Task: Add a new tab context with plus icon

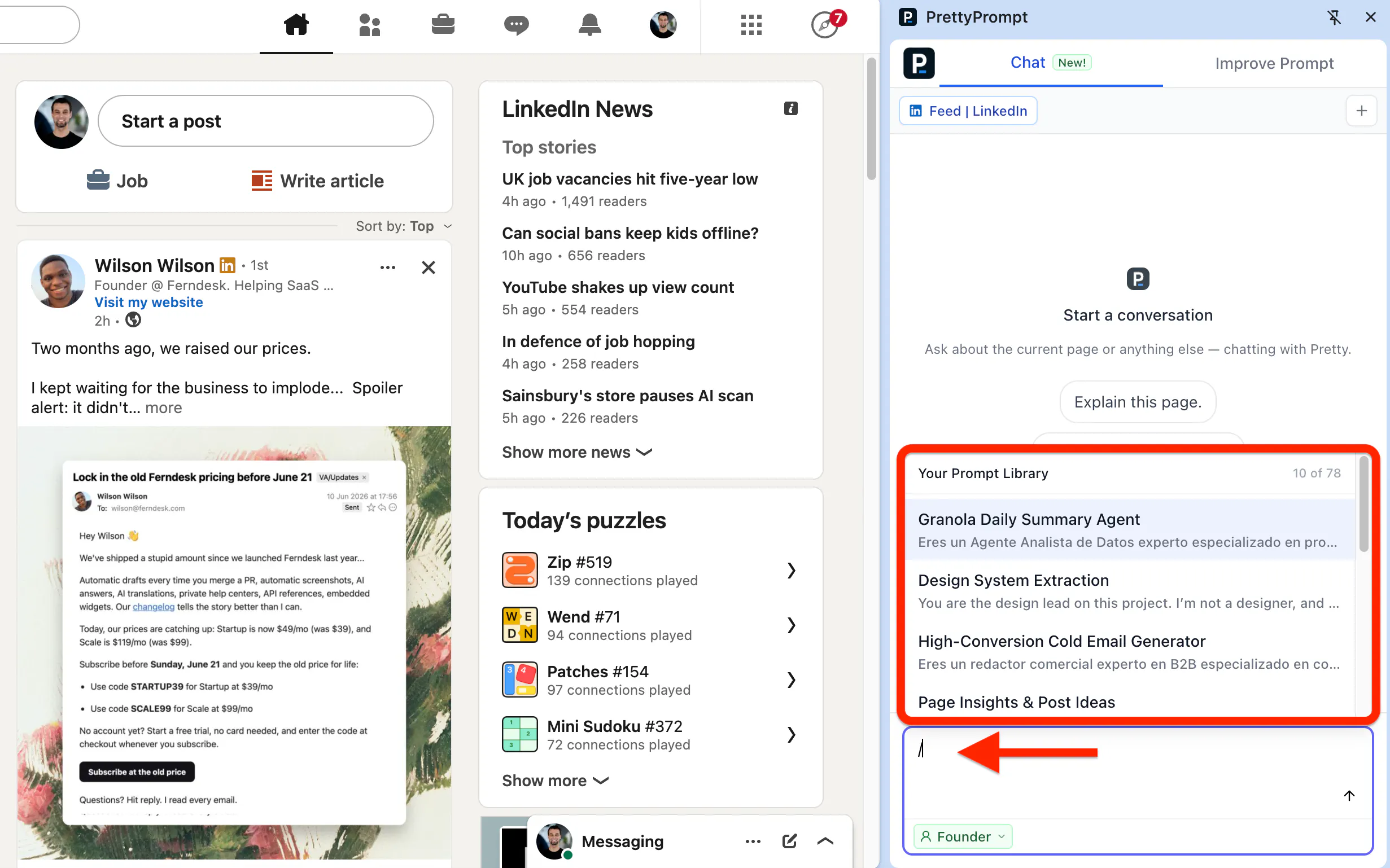Action: pyautogui.click(x=1361, y=111)
